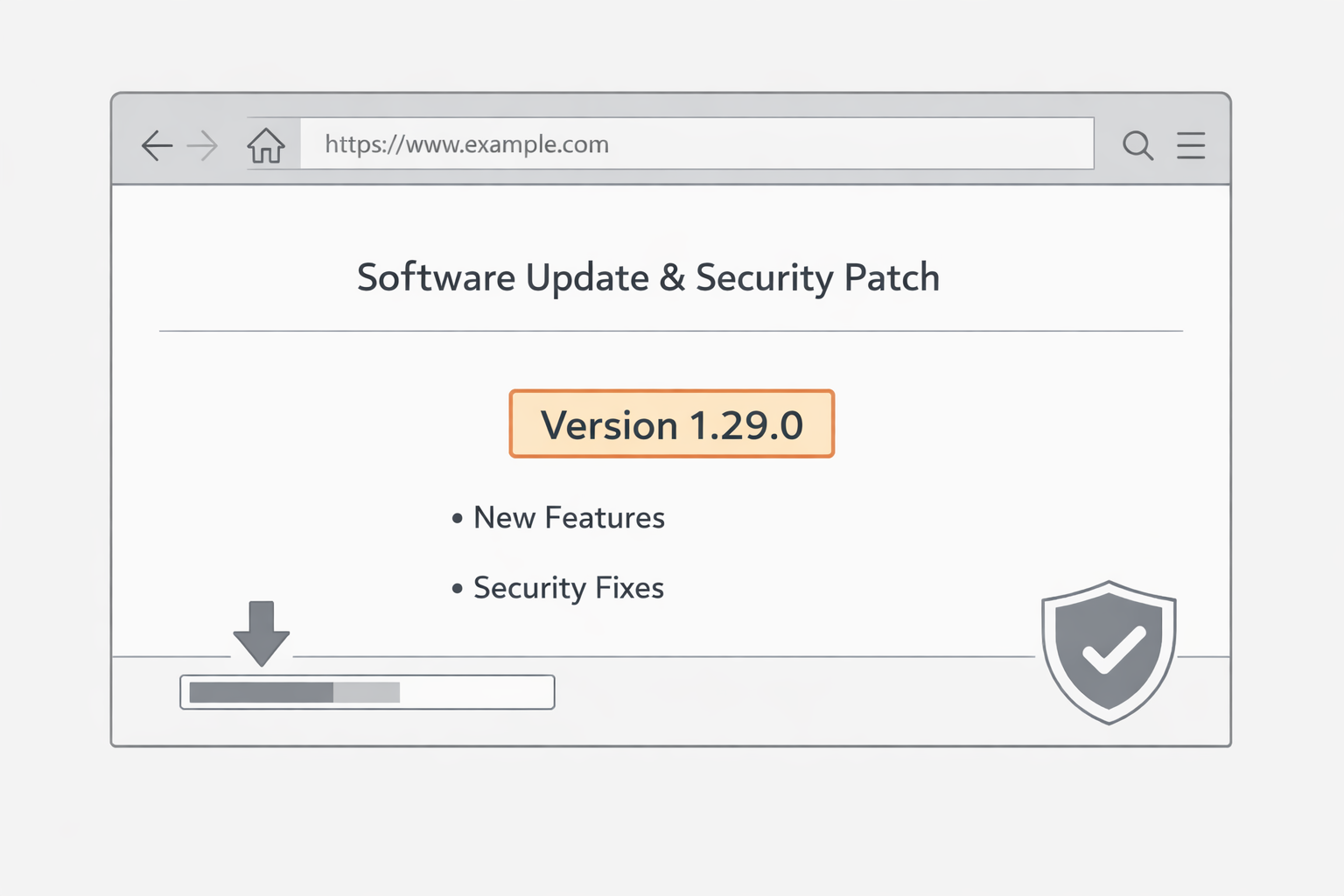Image resolution: width=1344 pixels, height=896 pixels.
Task: Click the bullet before Security Fixes
Action: pyautogui.click(x=457, y=589)
